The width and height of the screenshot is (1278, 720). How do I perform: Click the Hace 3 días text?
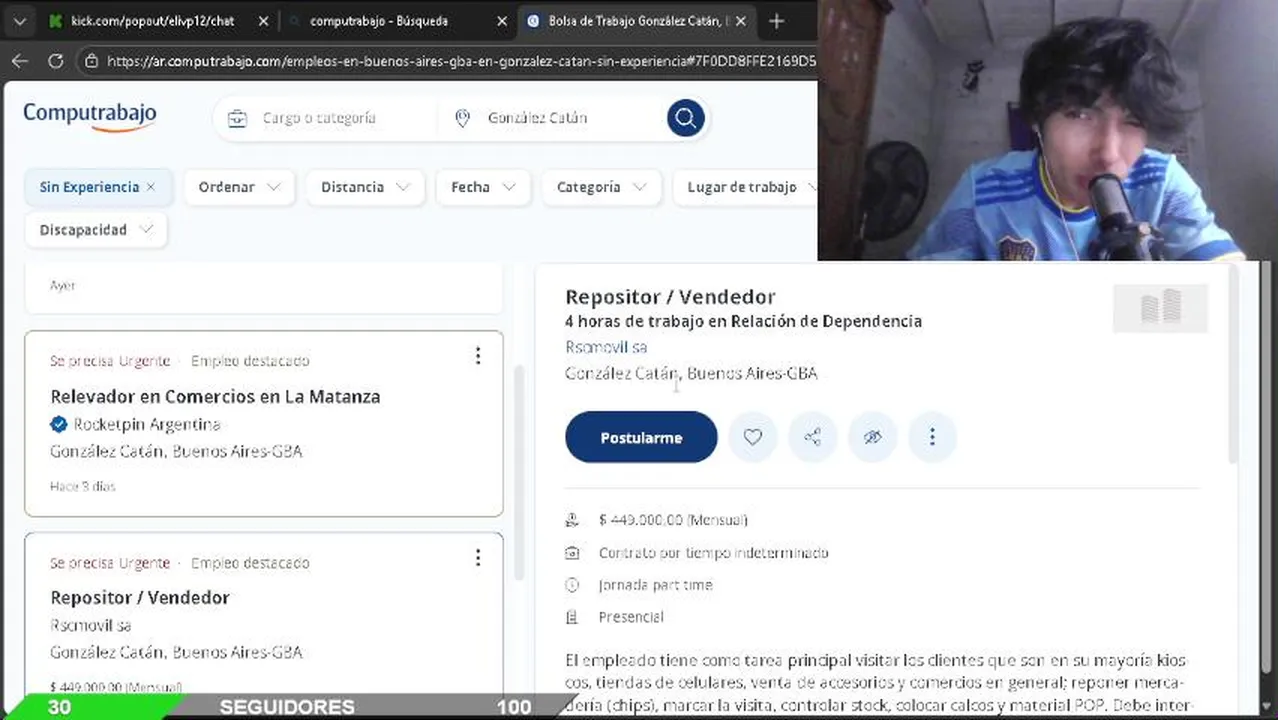(83, 486)
